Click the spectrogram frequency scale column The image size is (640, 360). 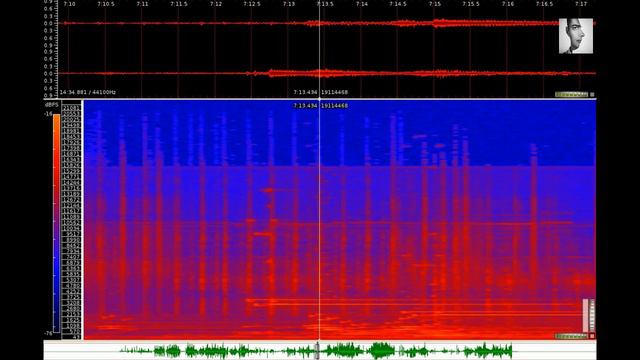coord(71,221)
